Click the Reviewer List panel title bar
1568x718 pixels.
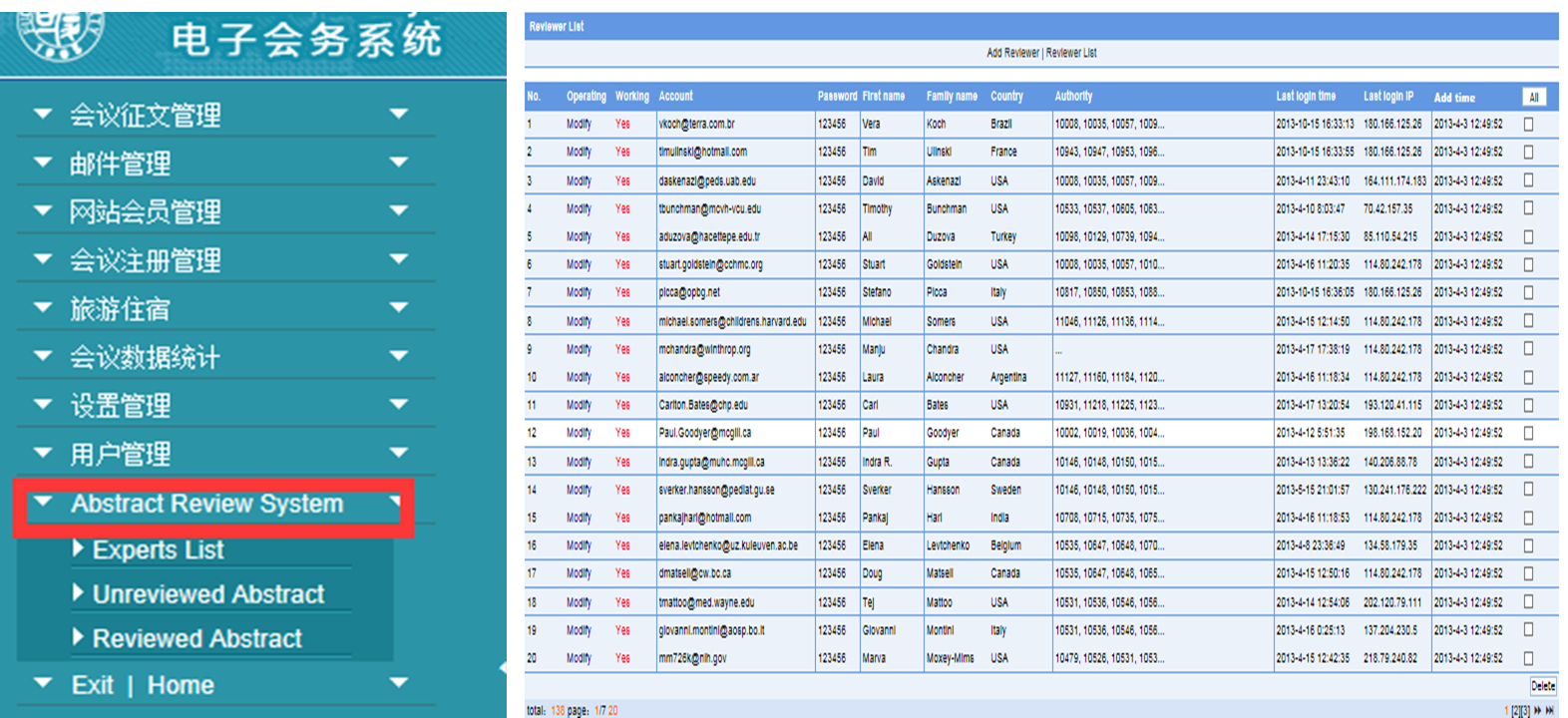click(x=1041, y=27)
